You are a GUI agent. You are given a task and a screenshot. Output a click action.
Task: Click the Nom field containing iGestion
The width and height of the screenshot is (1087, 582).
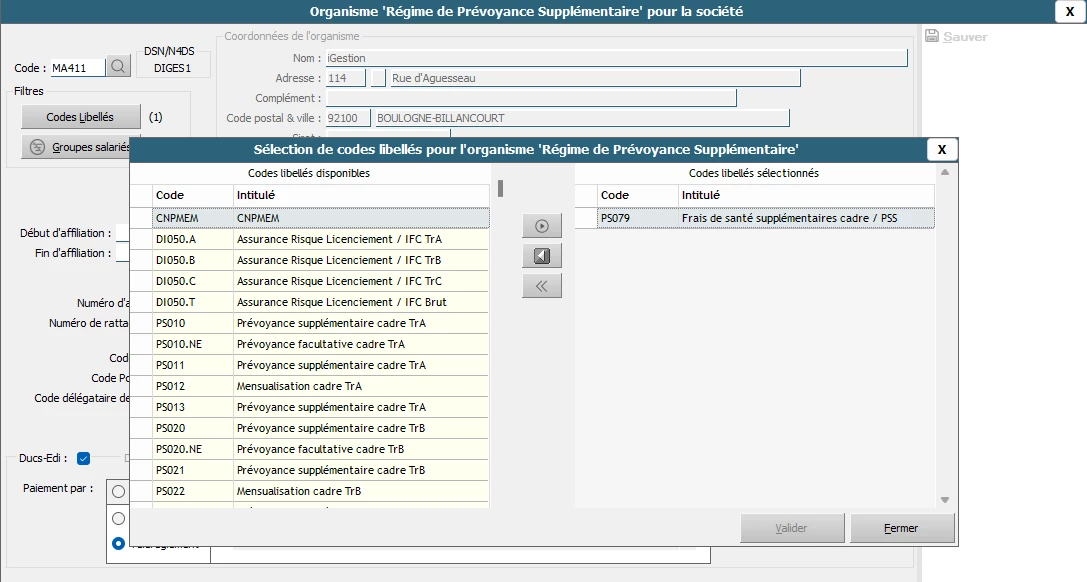point(616,58)
